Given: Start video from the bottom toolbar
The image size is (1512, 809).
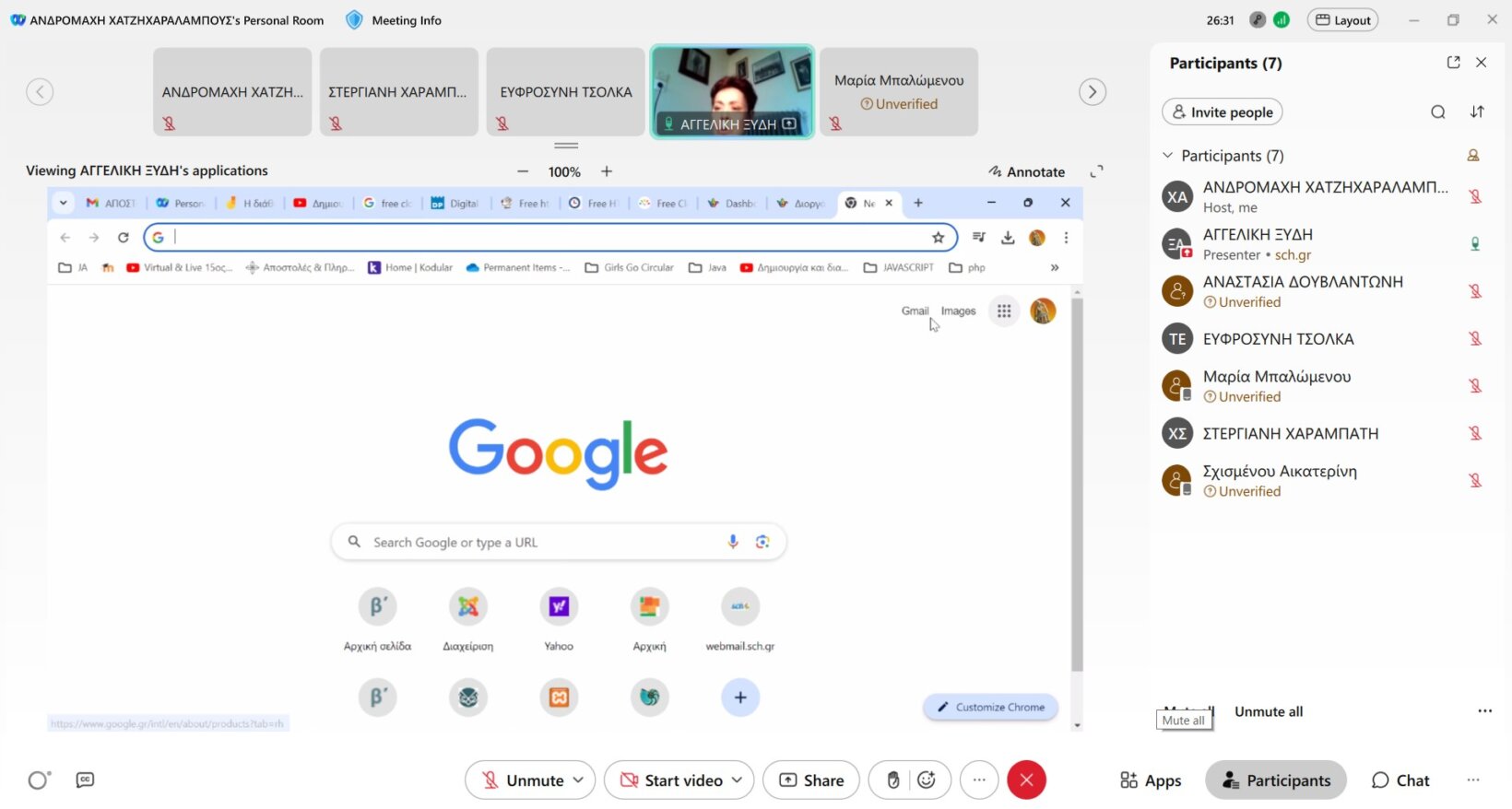Looking at the screenshot, I should (670, 780).
